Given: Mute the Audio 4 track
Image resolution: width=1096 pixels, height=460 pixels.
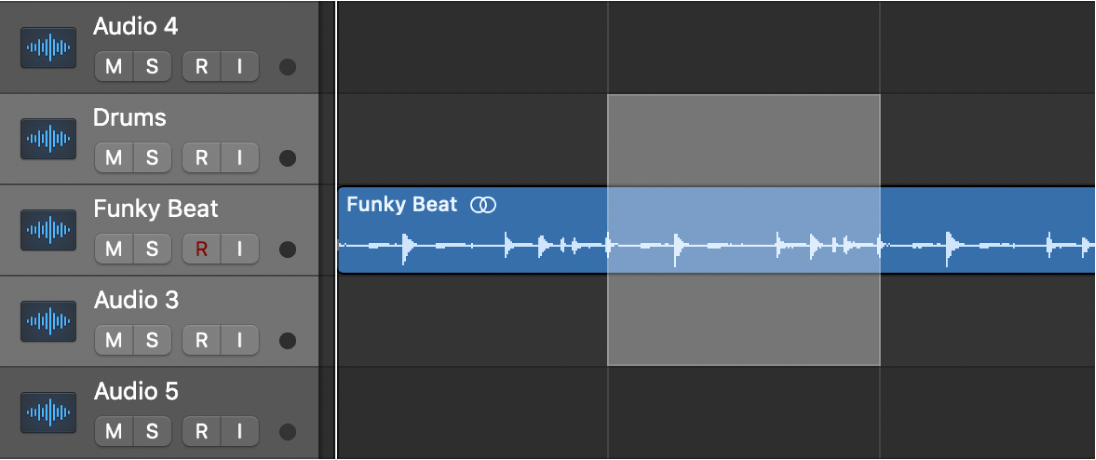Looking at the screenshot, I should tap(113, 67).
